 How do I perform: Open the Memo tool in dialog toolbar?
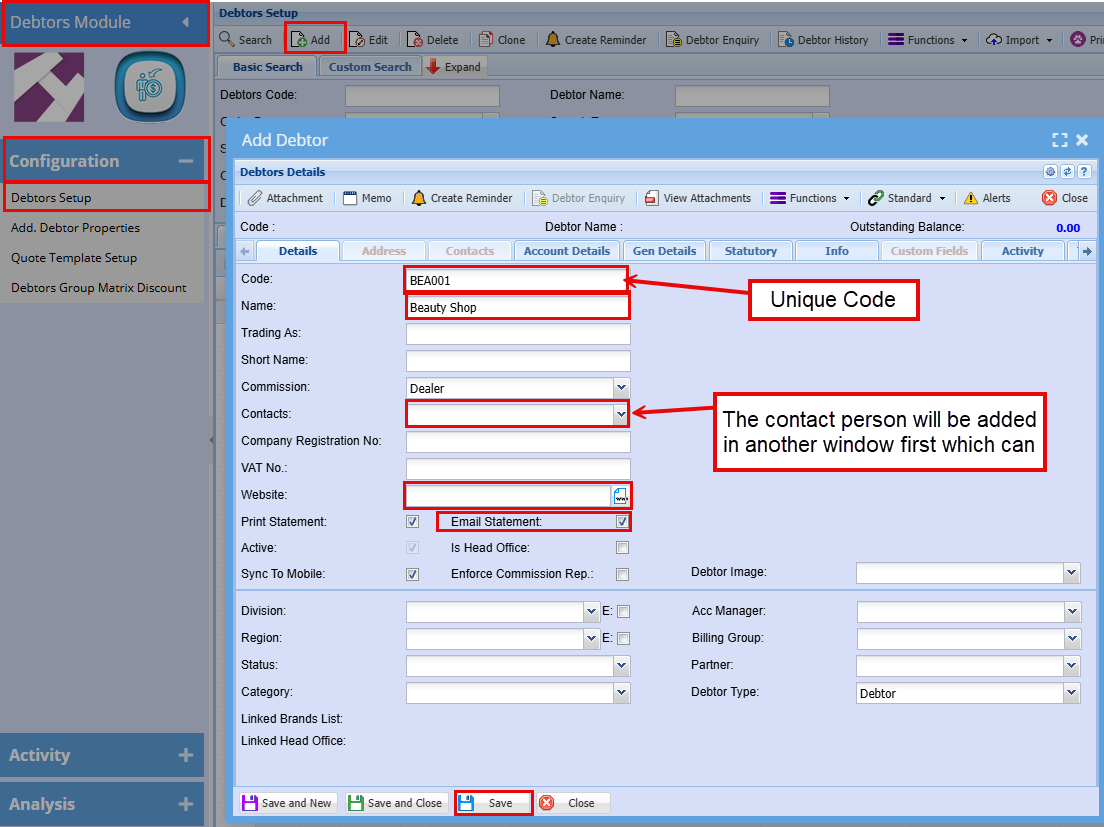coord(350,198)
